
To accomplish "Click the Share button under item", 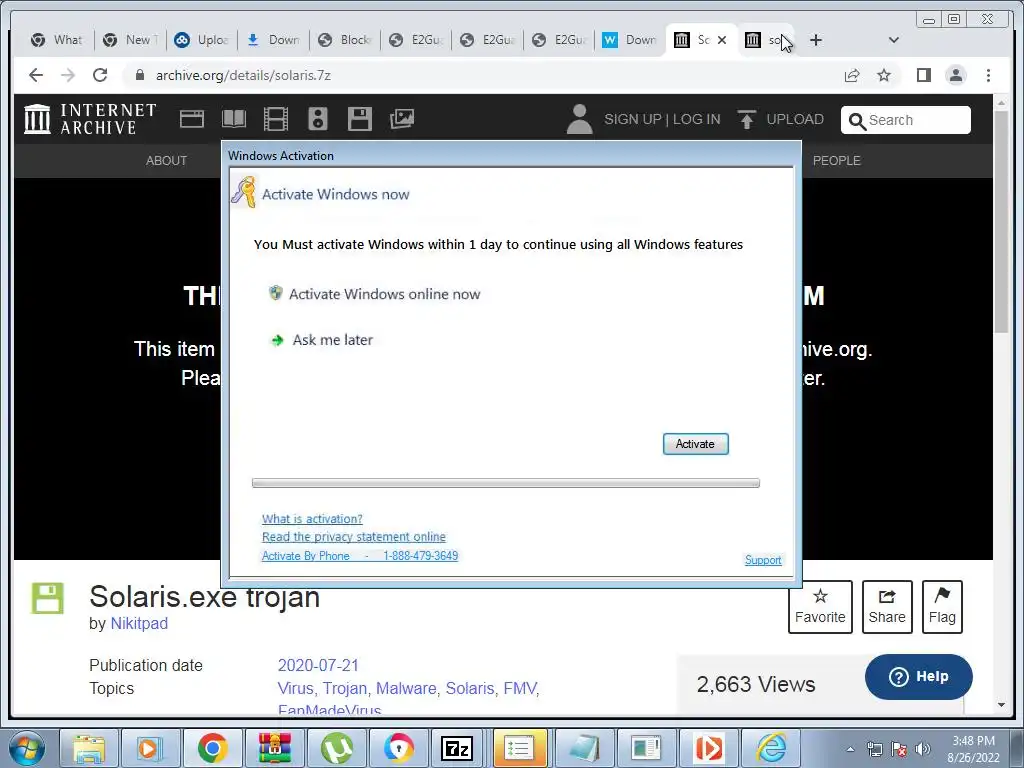I will click(x=887, y=607).
